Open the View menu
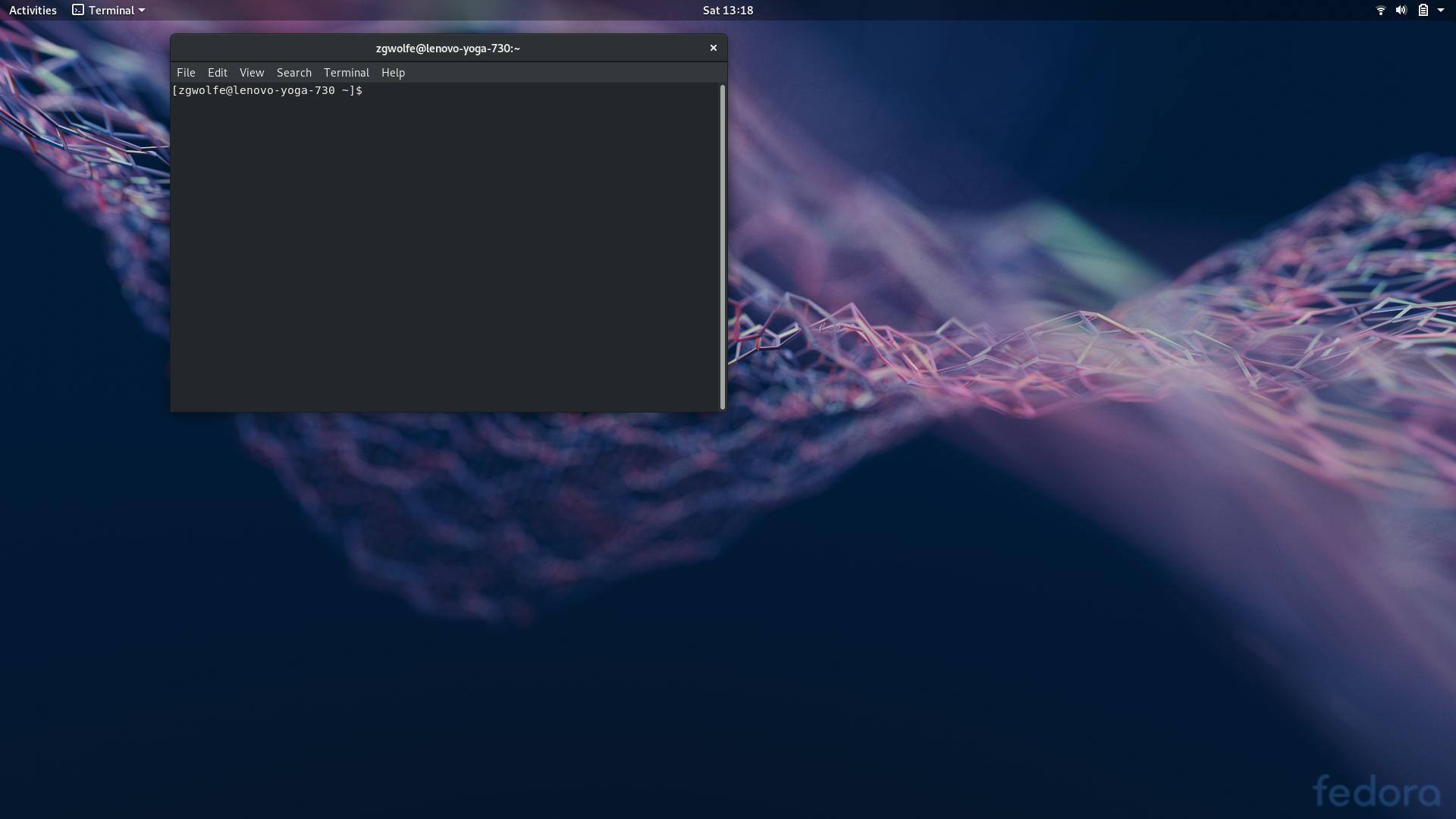1456x819 pixels. click(x=252, y=73)
